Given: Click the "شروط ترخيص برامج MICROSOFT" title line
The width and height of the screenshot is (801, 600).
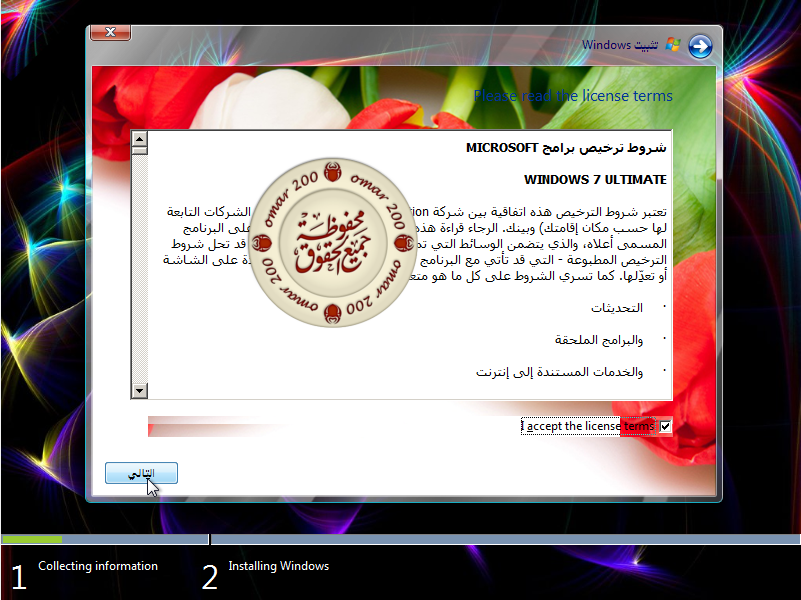Looking at the screenshot, I should click(x=566, y=148).
